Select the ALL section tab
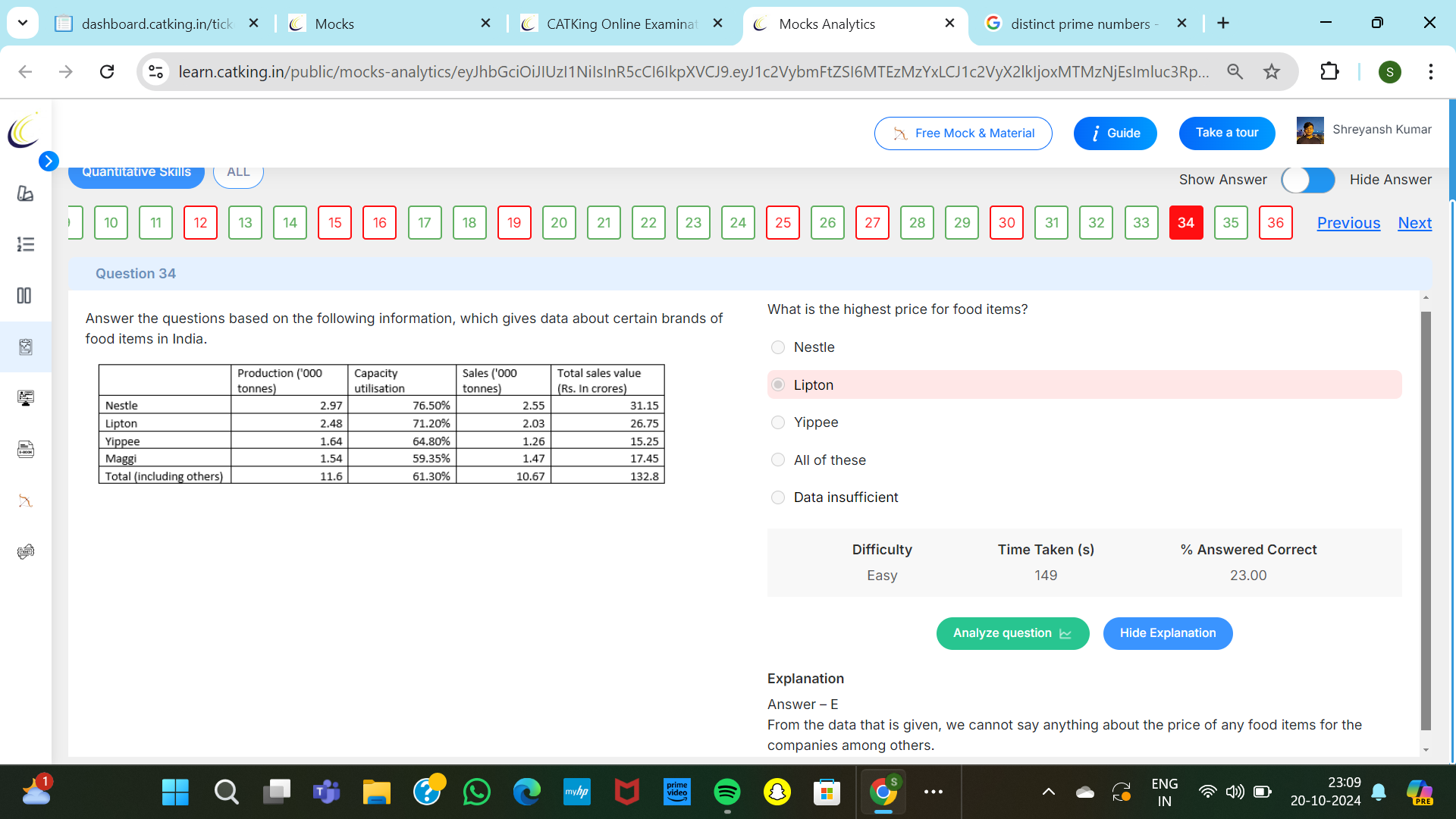Screen dimensions: 1456x819 238,172
